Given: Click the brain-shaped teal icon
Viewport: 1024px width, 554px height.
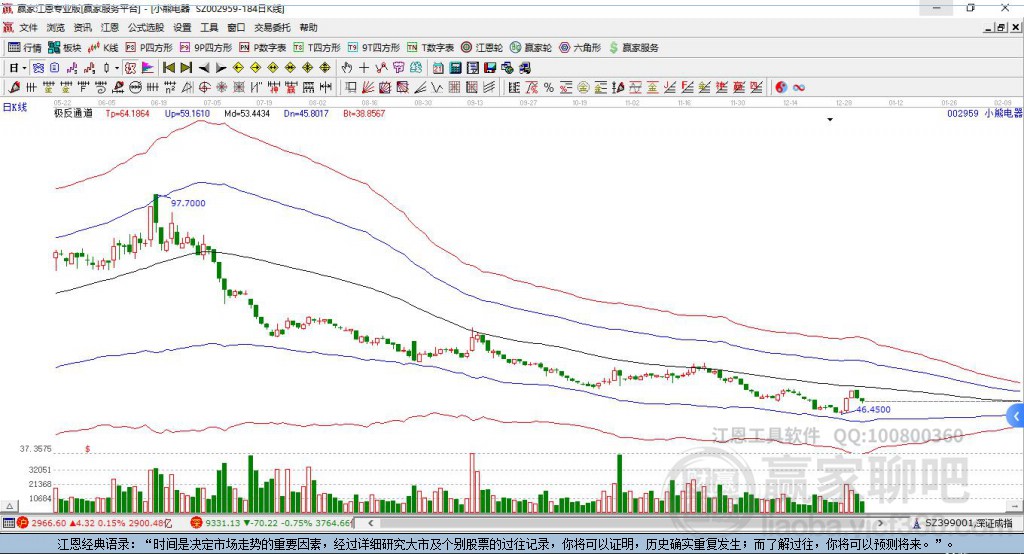Looking at the screenshot, I should coord(415,68).
